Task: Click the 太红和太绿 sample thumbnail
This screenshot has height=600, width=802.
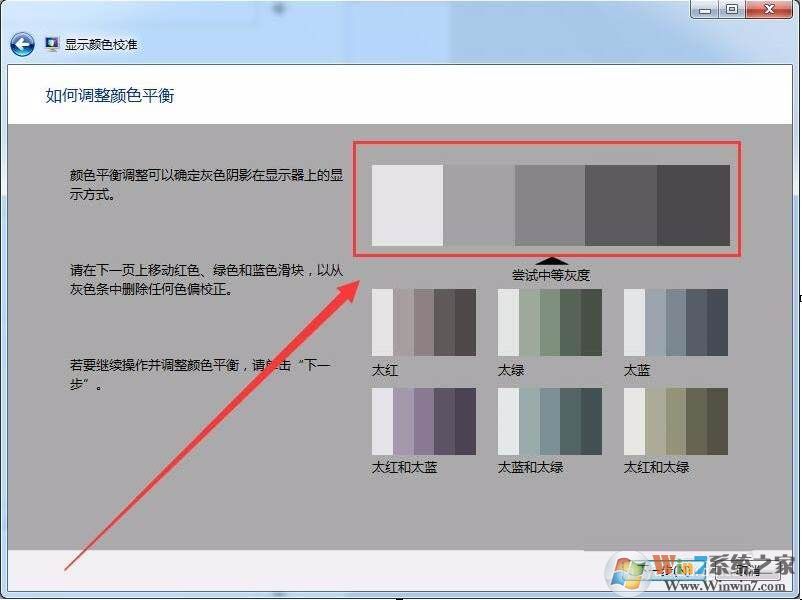Action: click(675, 421)
